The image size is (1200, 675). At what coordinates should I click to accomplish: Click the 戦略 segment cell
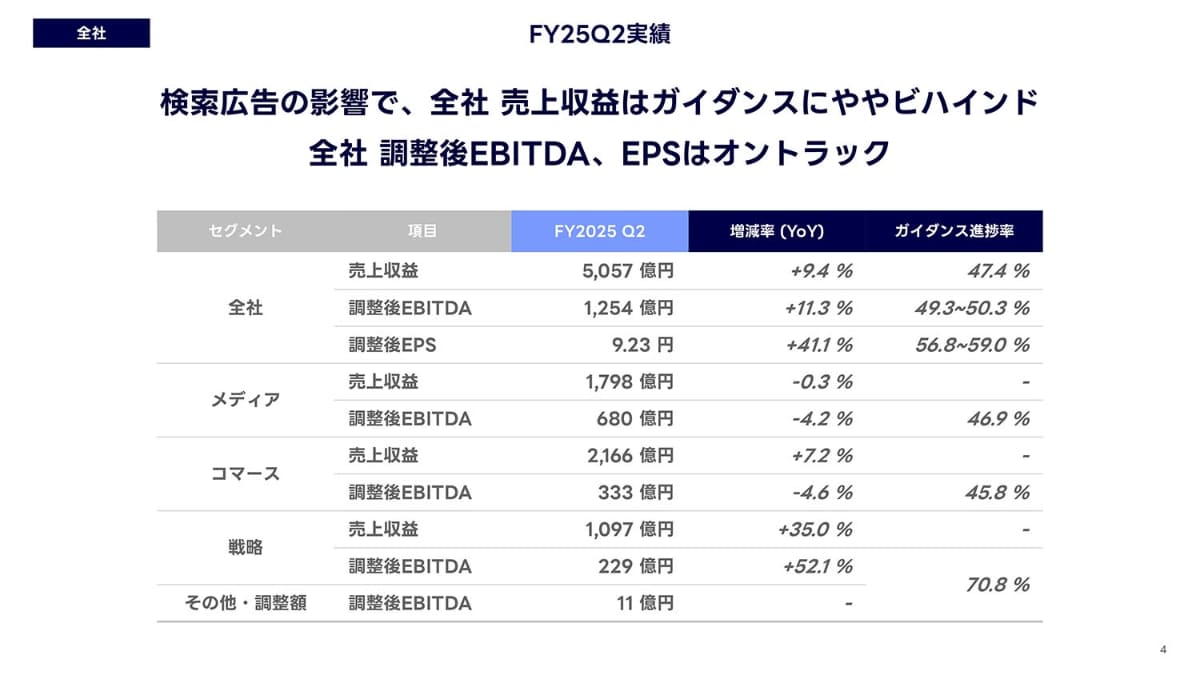pos(246,548)
